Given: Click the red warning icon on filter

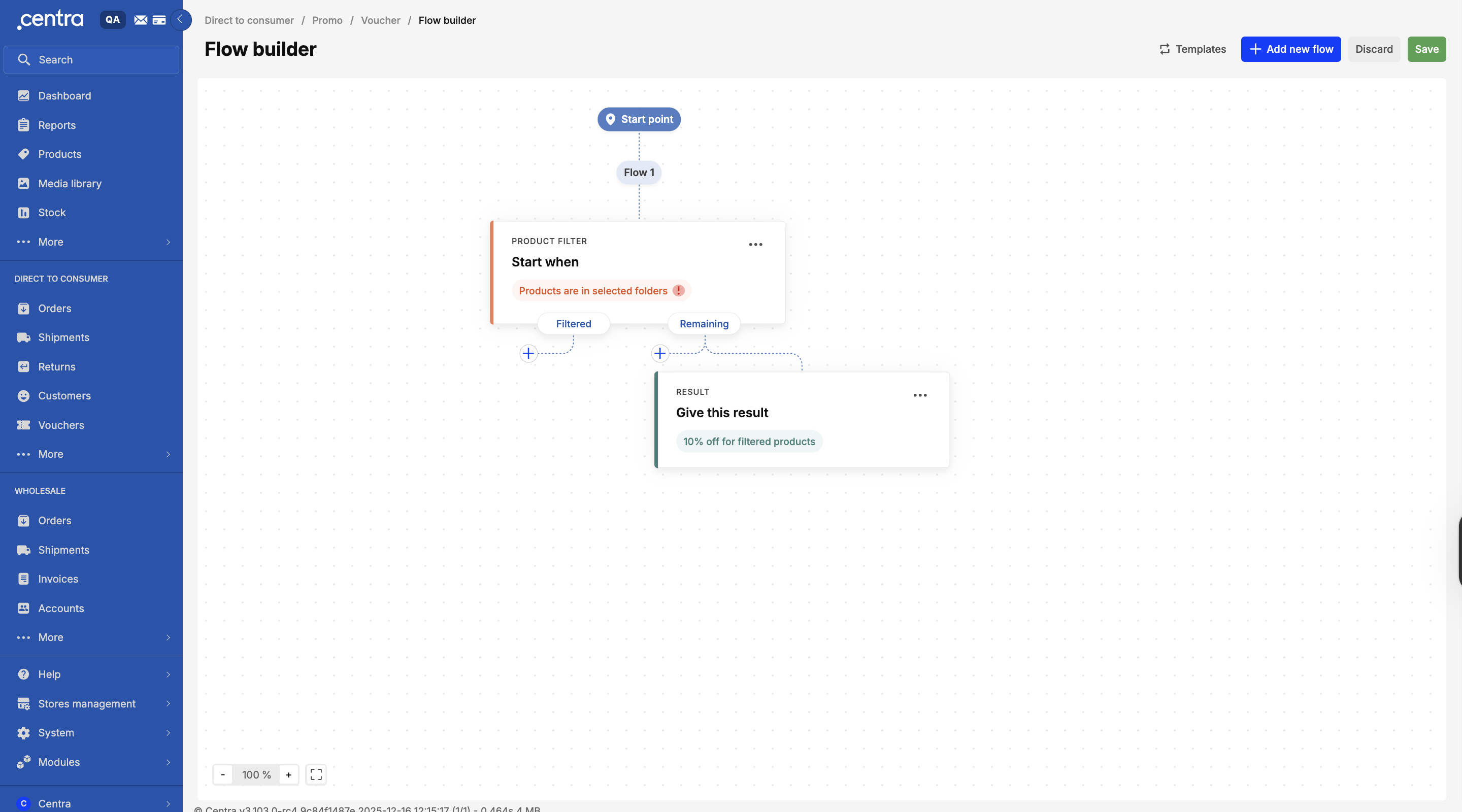Looking at the screenshot, I should pyautogui.click(x=678, y=290).
